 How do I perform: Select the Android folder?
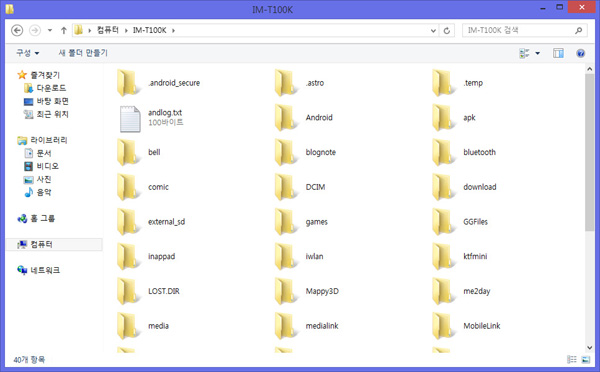click(x=304, y=117)
